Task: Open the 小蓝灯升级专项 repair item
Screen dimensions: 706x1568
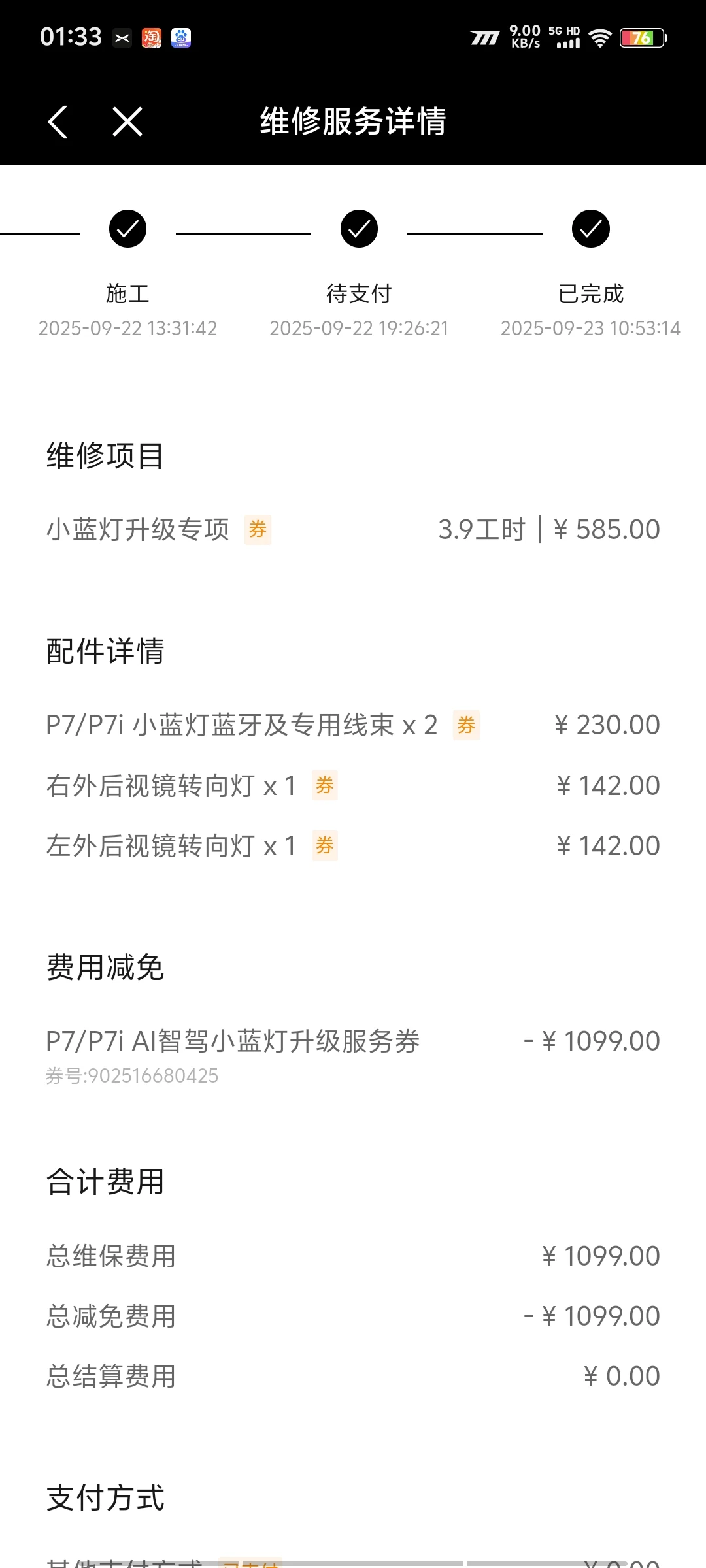Action: (138, 529)
